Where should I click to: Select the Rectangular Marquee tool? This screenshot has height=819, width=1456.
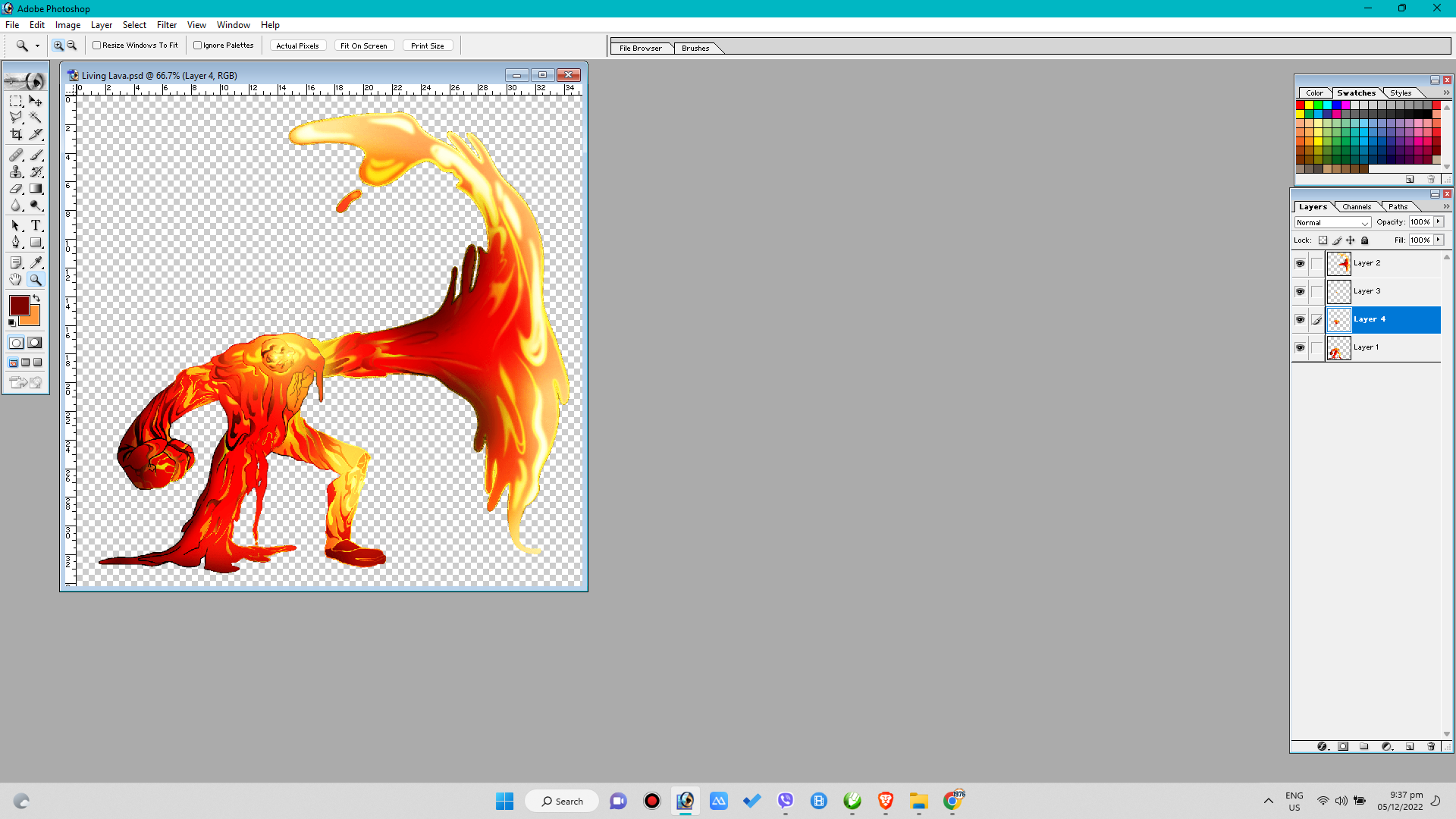pyautogui.click(x=16, y=101)
